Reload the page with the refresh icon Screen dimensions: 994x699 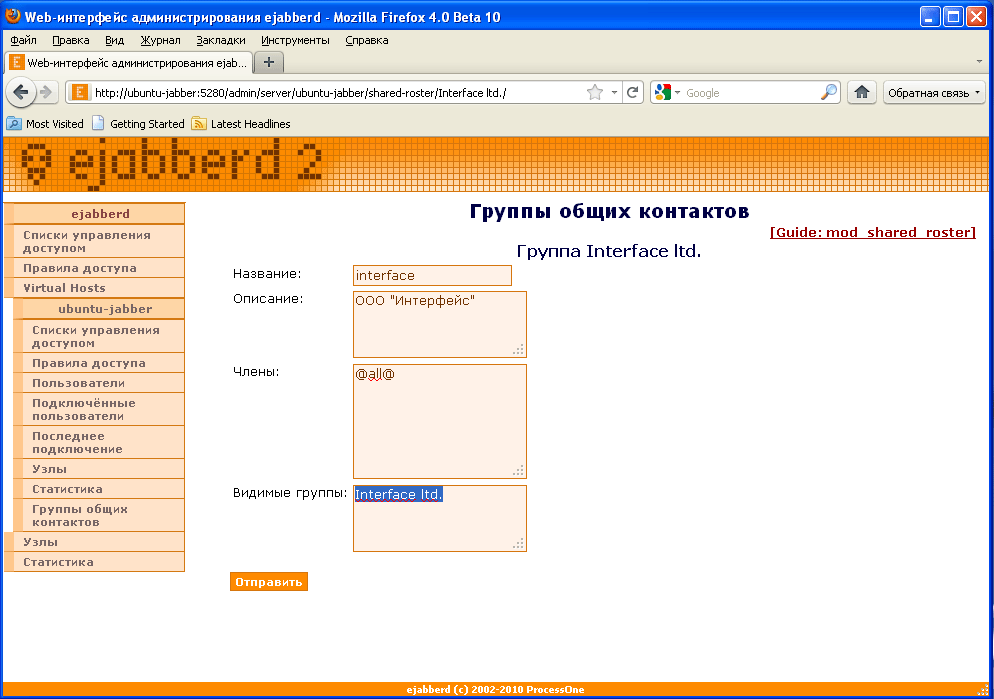[632, 93]
